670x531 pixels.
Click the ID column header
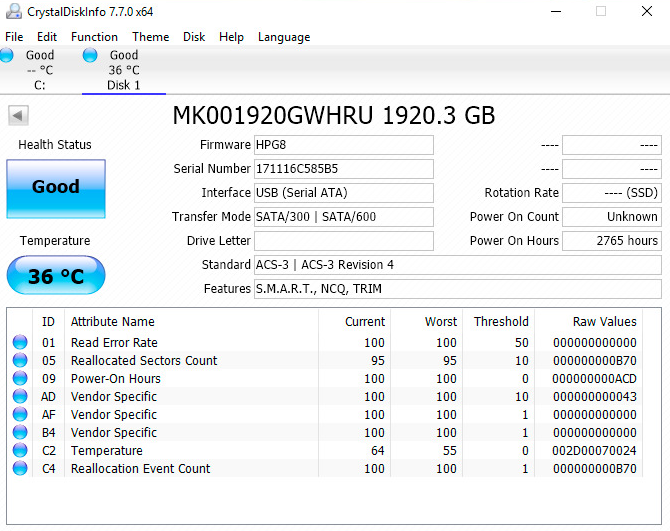click(x=48, y=321)
